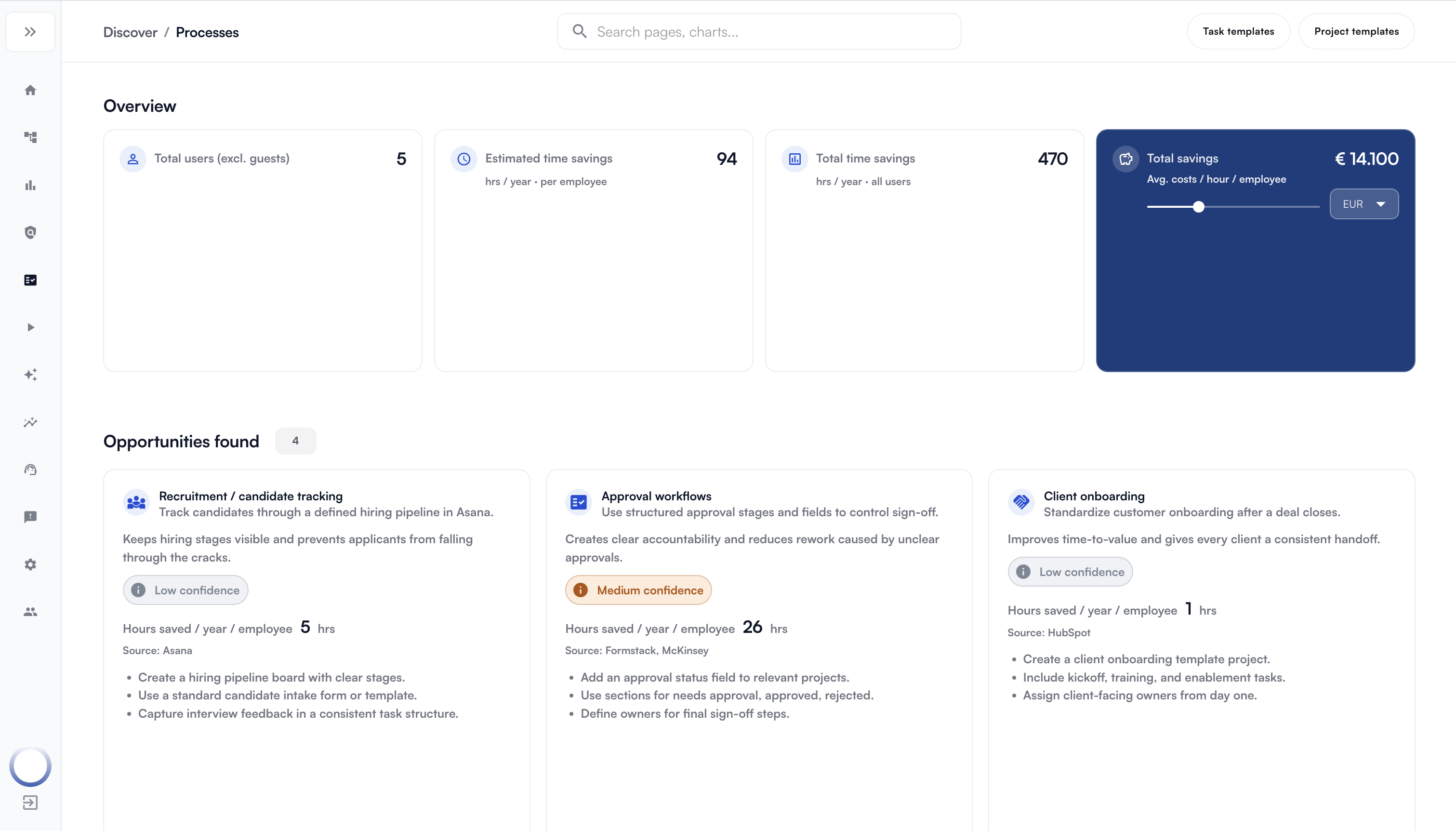
Task: Open Task templates
Action: click(x=1238, y=31)
